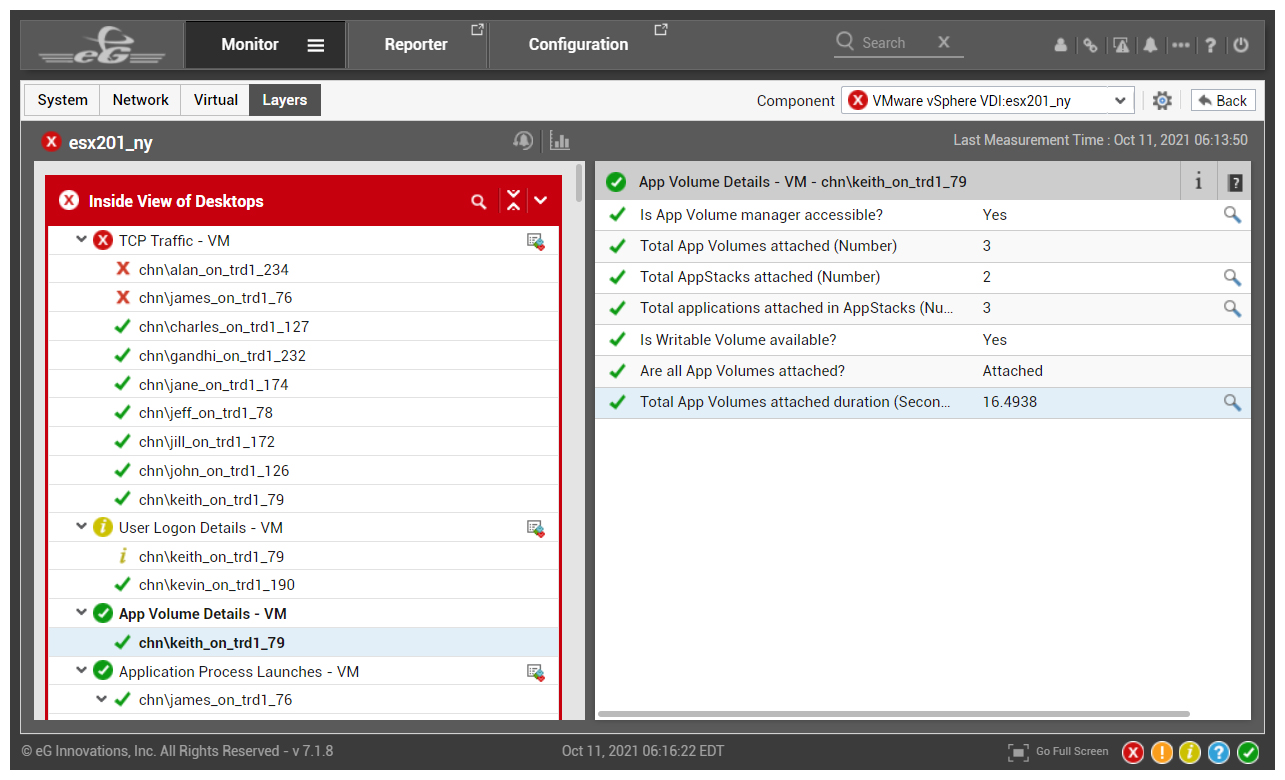Select chn\jeff_on_trd1_78 tree item
Screen dimensions: 1285x780
tap(206, 413)
